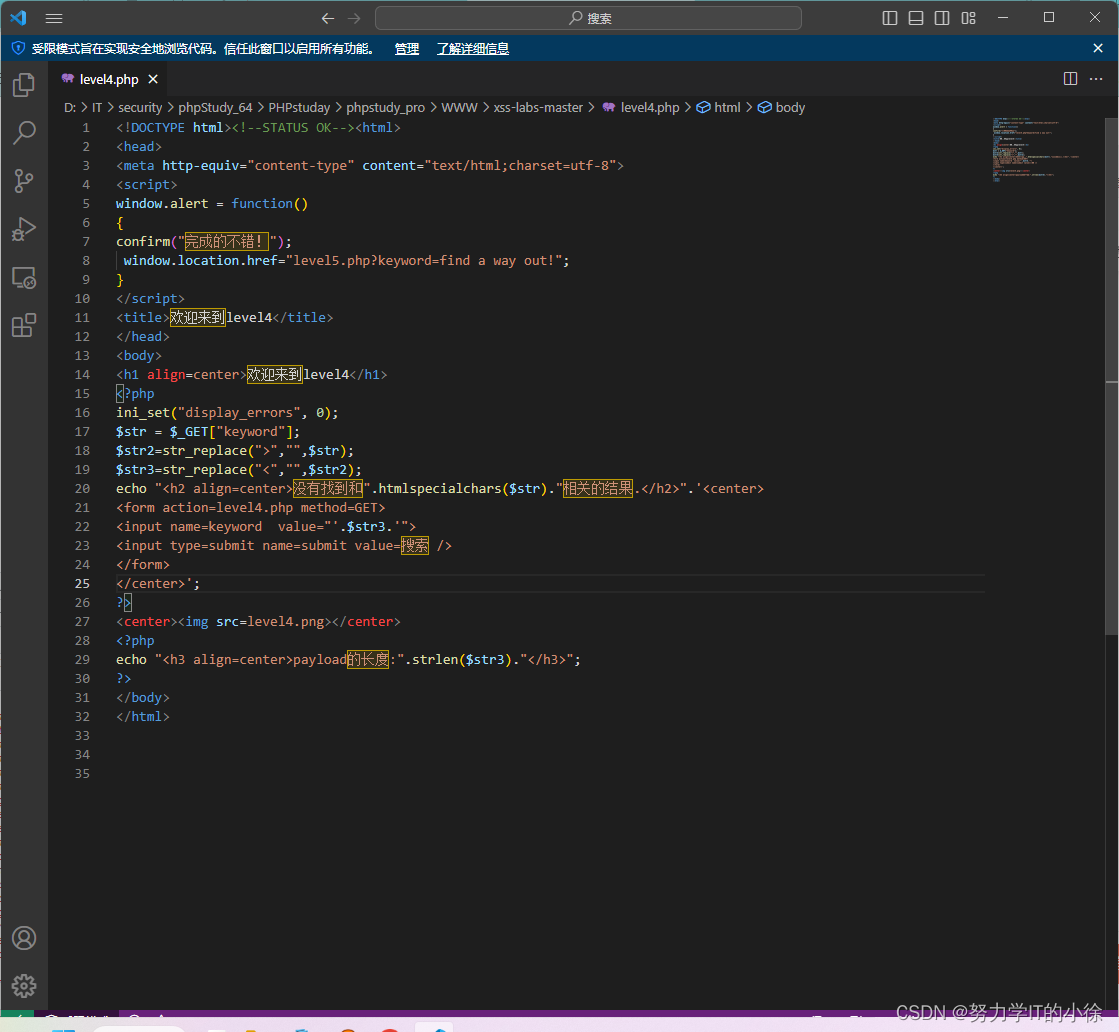Expand the body symbol breadcrumb
This screenshot has height=1032, width=1119.
[789, 108]
